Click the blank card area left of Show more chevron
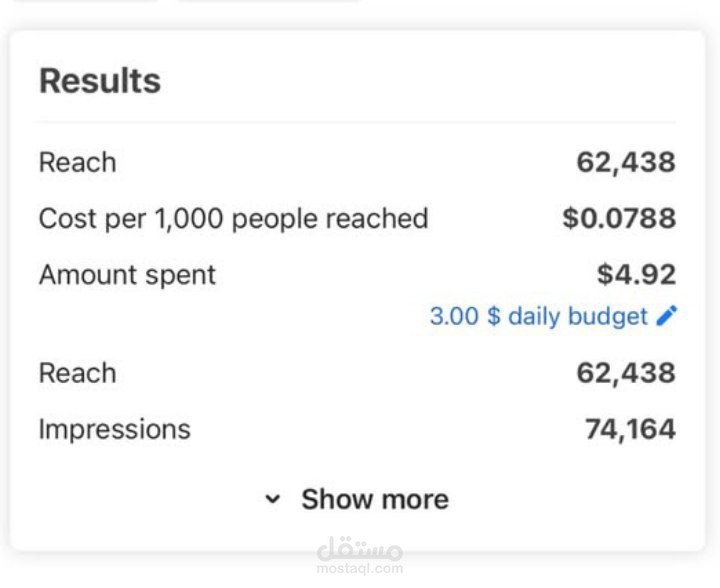Viewport: 720px width, 588px height. point(140,499)
